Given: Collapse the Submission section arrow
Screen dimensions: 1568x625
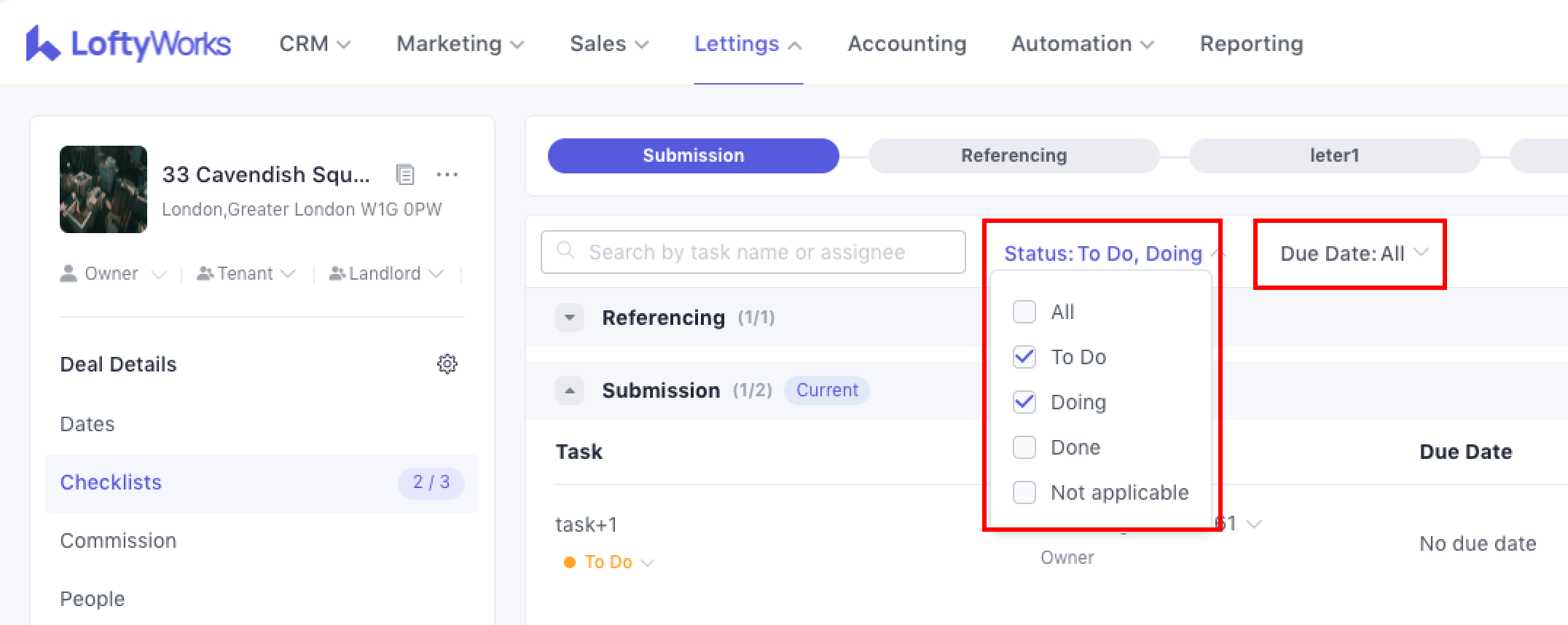Looking at the screenshot, I should [570, 390].
